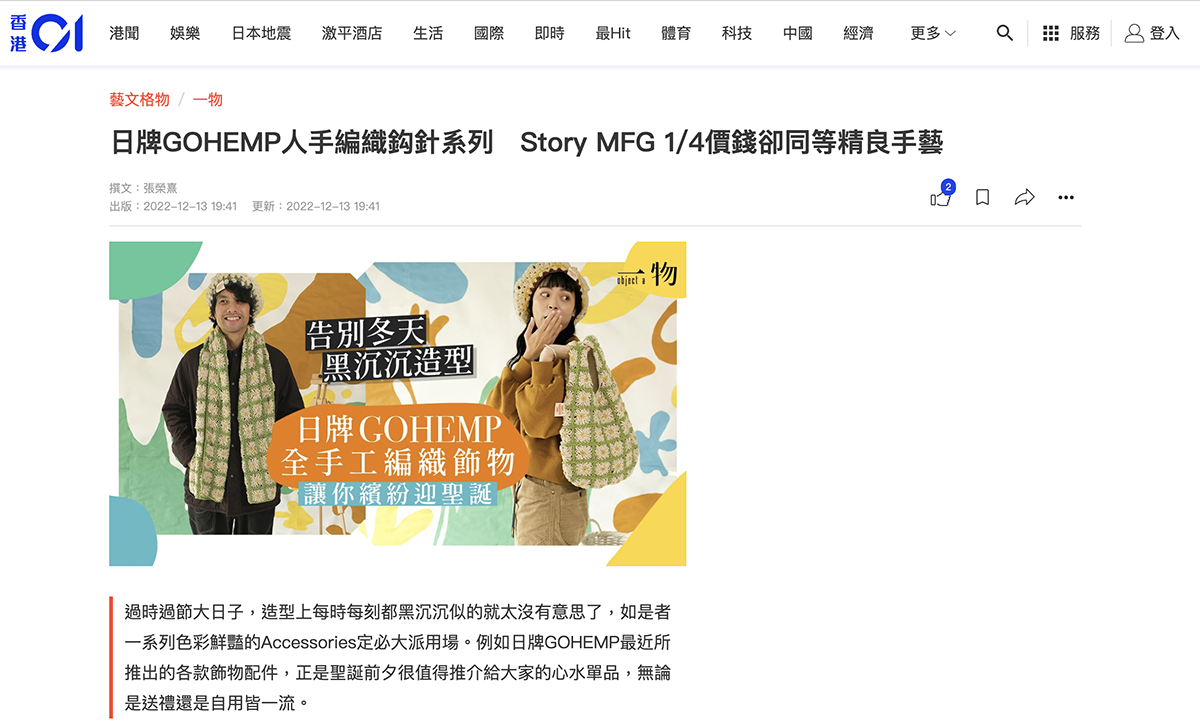
Task: Click the user login icon
Action: 1134,33
